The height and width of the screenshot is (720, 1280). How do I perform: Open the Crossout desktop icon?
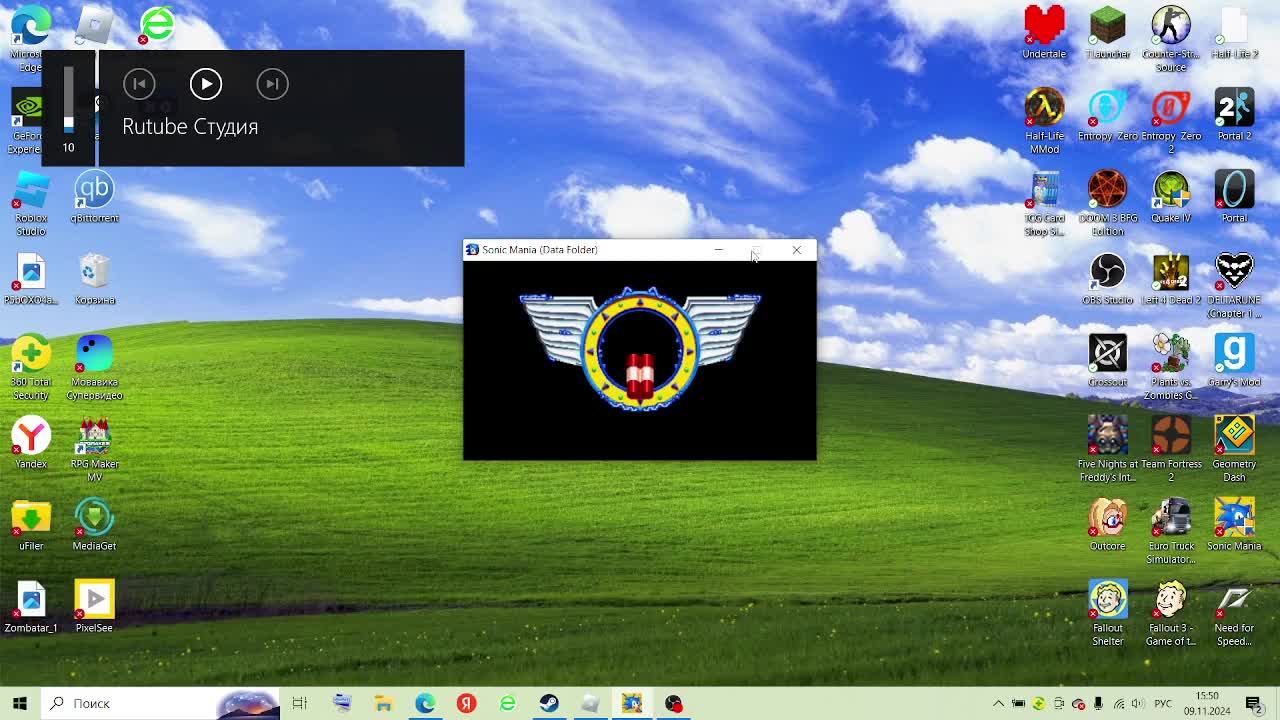click(1107, 361)
